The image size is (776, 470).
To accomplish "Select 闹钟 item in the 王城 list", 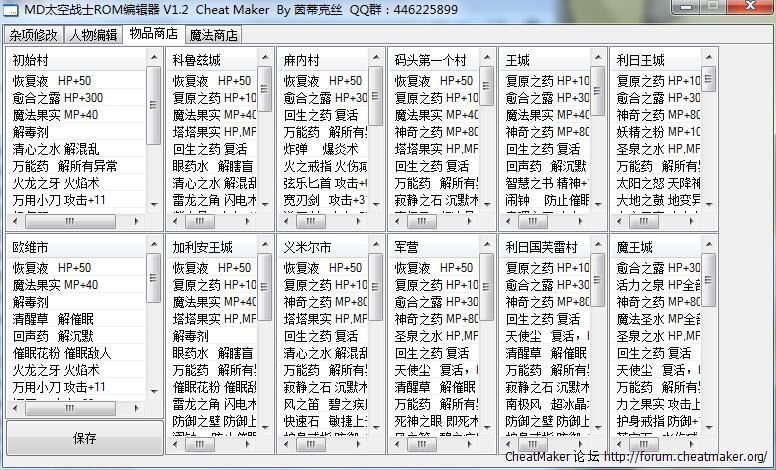I will (517, 200).
